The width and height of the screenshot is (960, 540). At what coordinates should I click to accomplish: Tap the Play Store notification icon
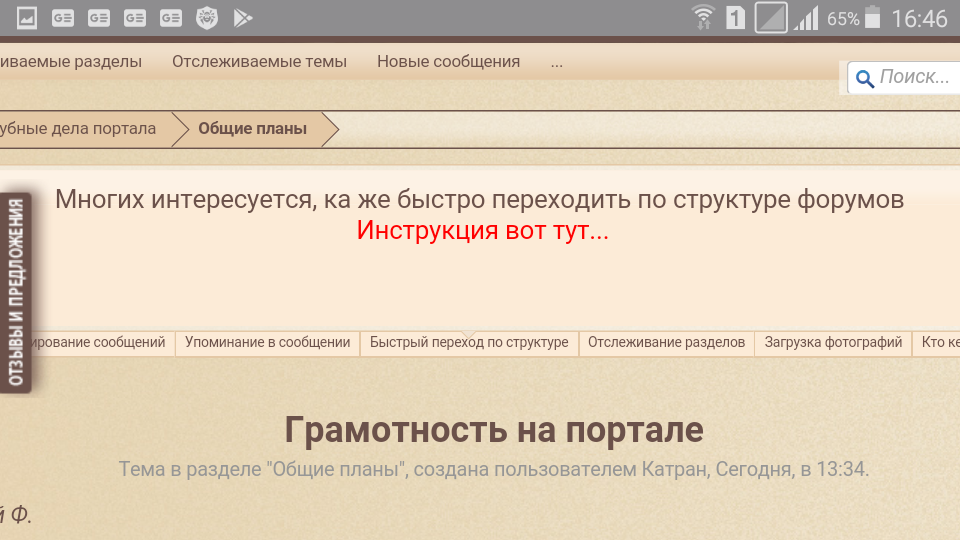tap(242, 17)
